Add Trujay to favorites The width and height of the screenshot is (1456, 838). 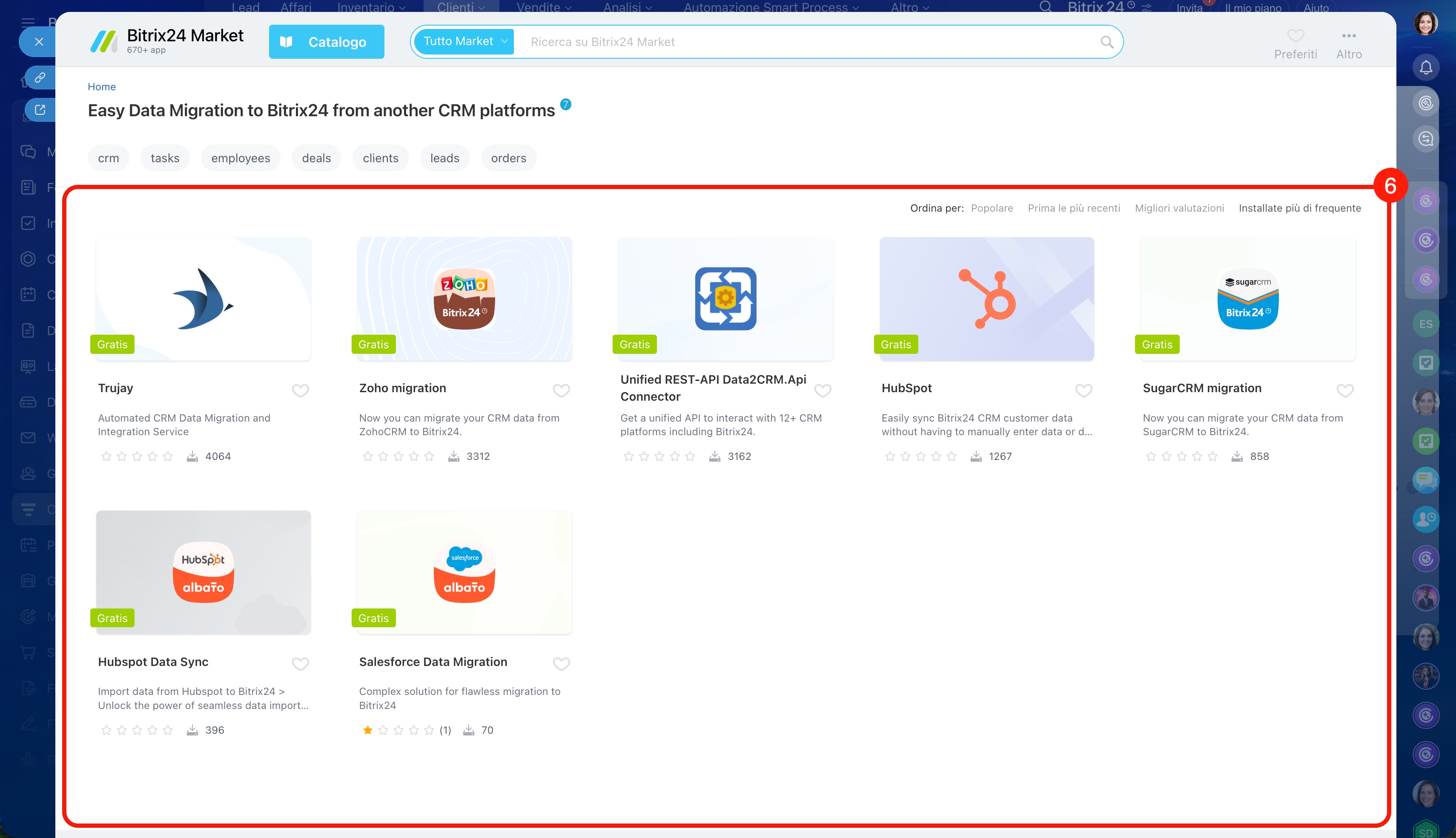coord(300,390)
